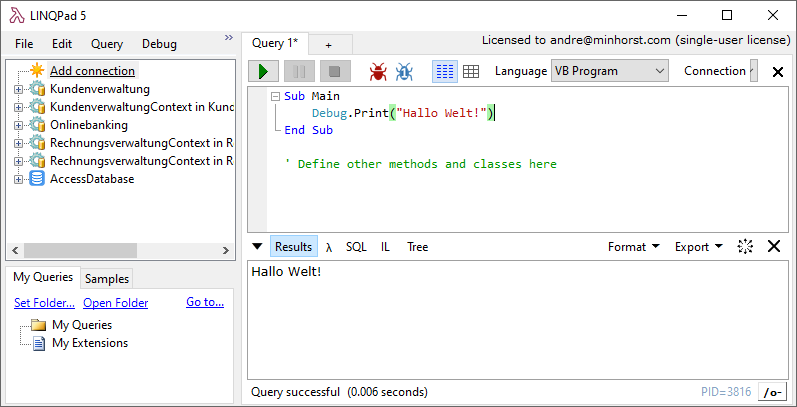Click the pause execution button
The image size is (797, 407).
click(x=299, y=71)
